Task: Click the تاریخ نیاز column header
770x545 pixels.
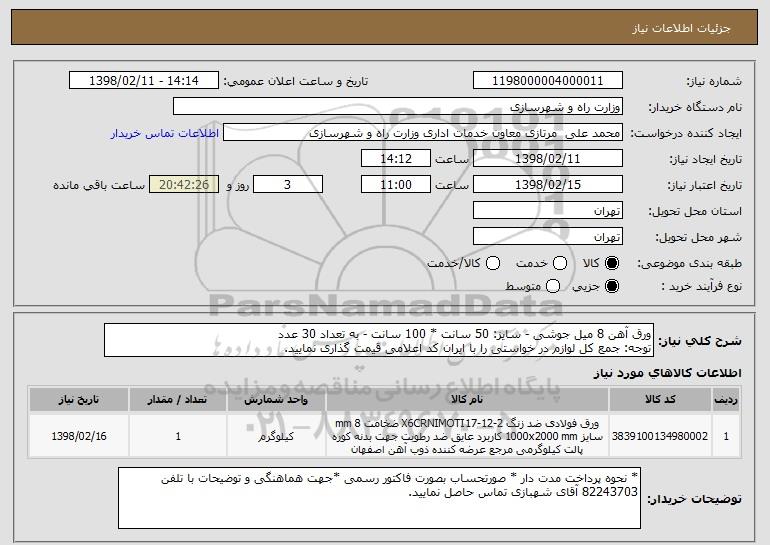Action: [79, 400]
